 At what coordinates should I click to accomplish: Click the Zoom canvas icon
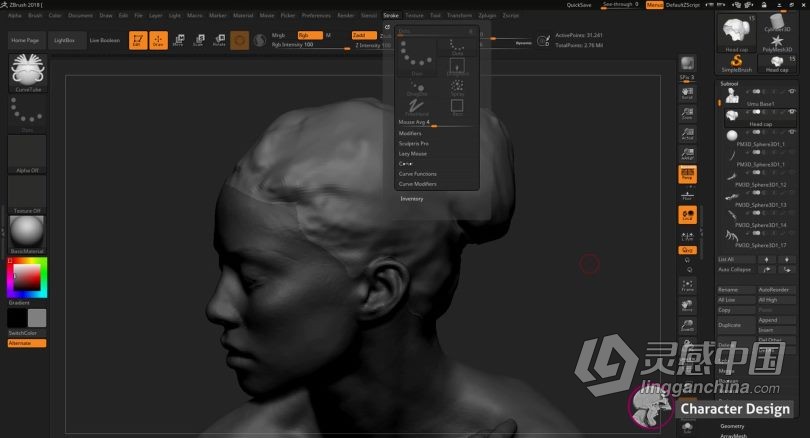pyautogui.click(x=687, y=113)
